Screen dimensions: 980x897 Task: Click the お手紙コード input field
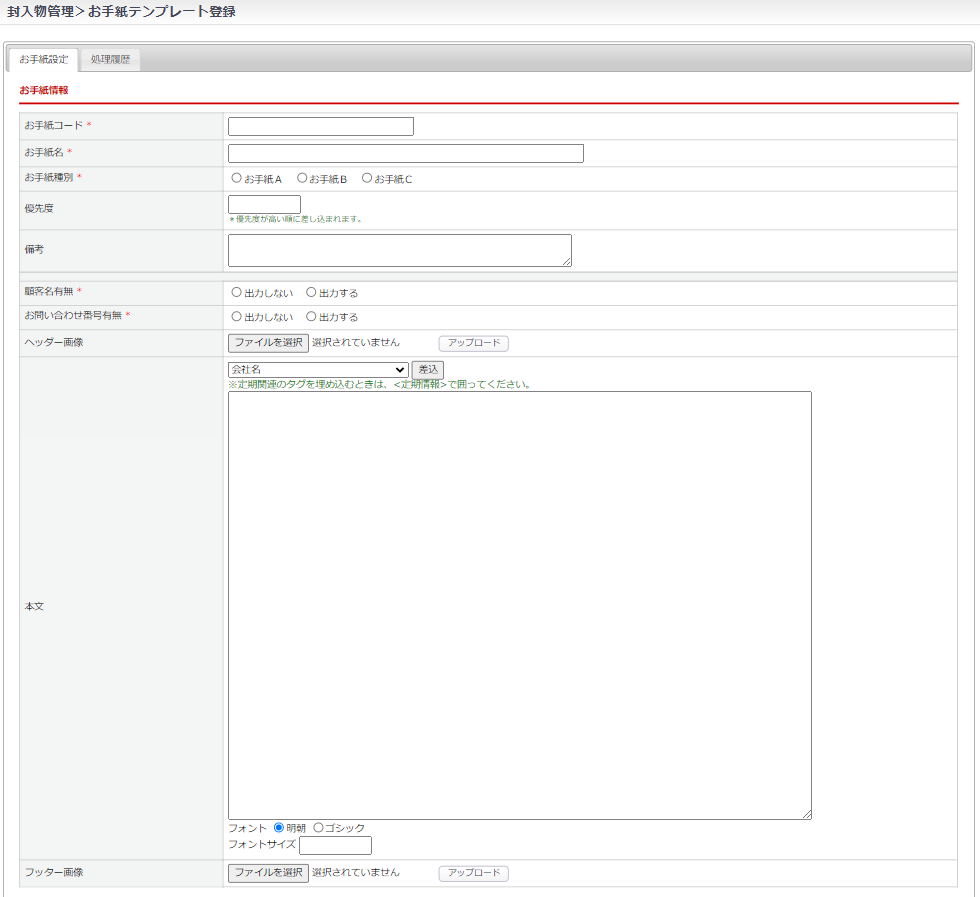click(320, 126)
